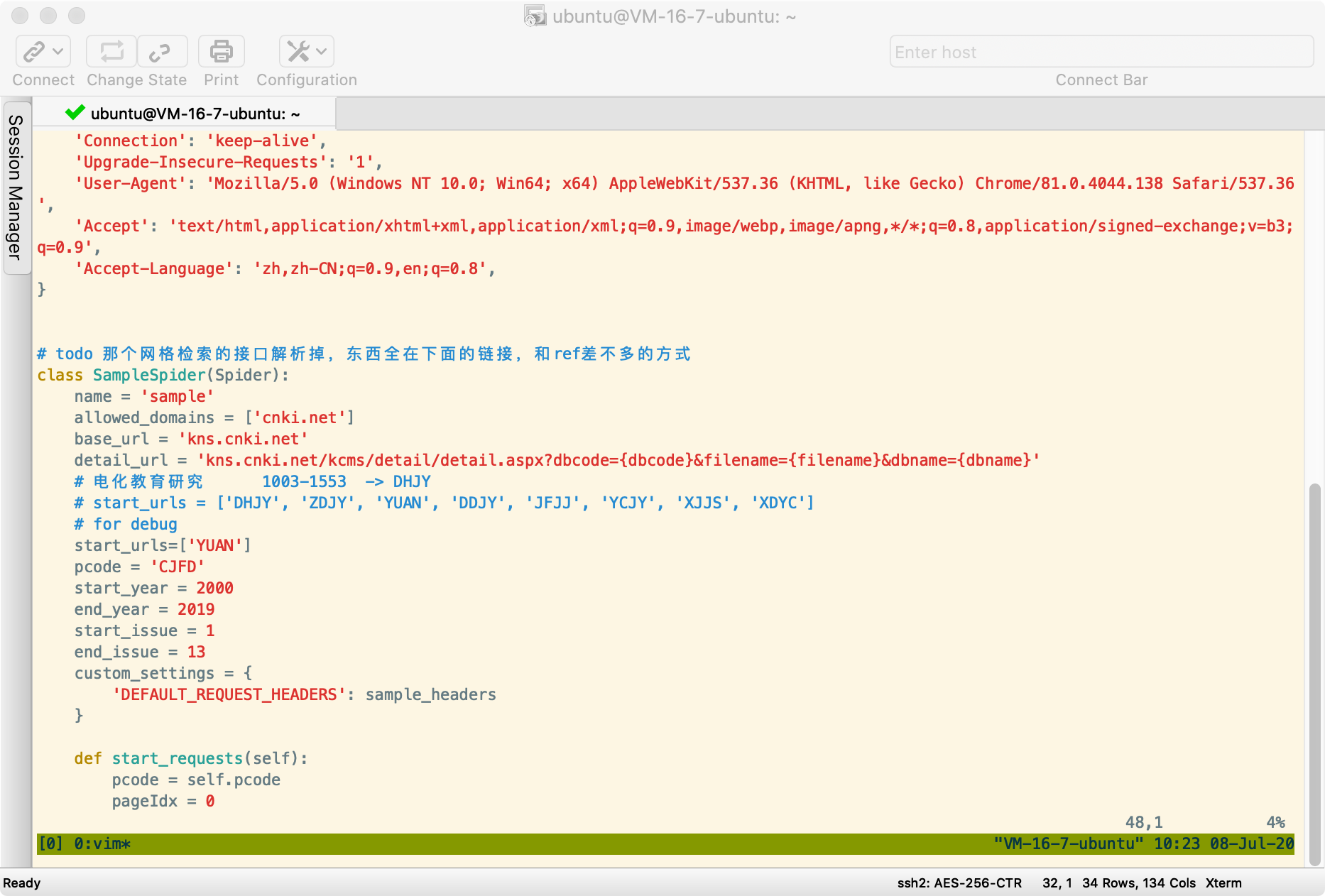
Task: Click the start_issue = 1 line
Action: (144, 630)
